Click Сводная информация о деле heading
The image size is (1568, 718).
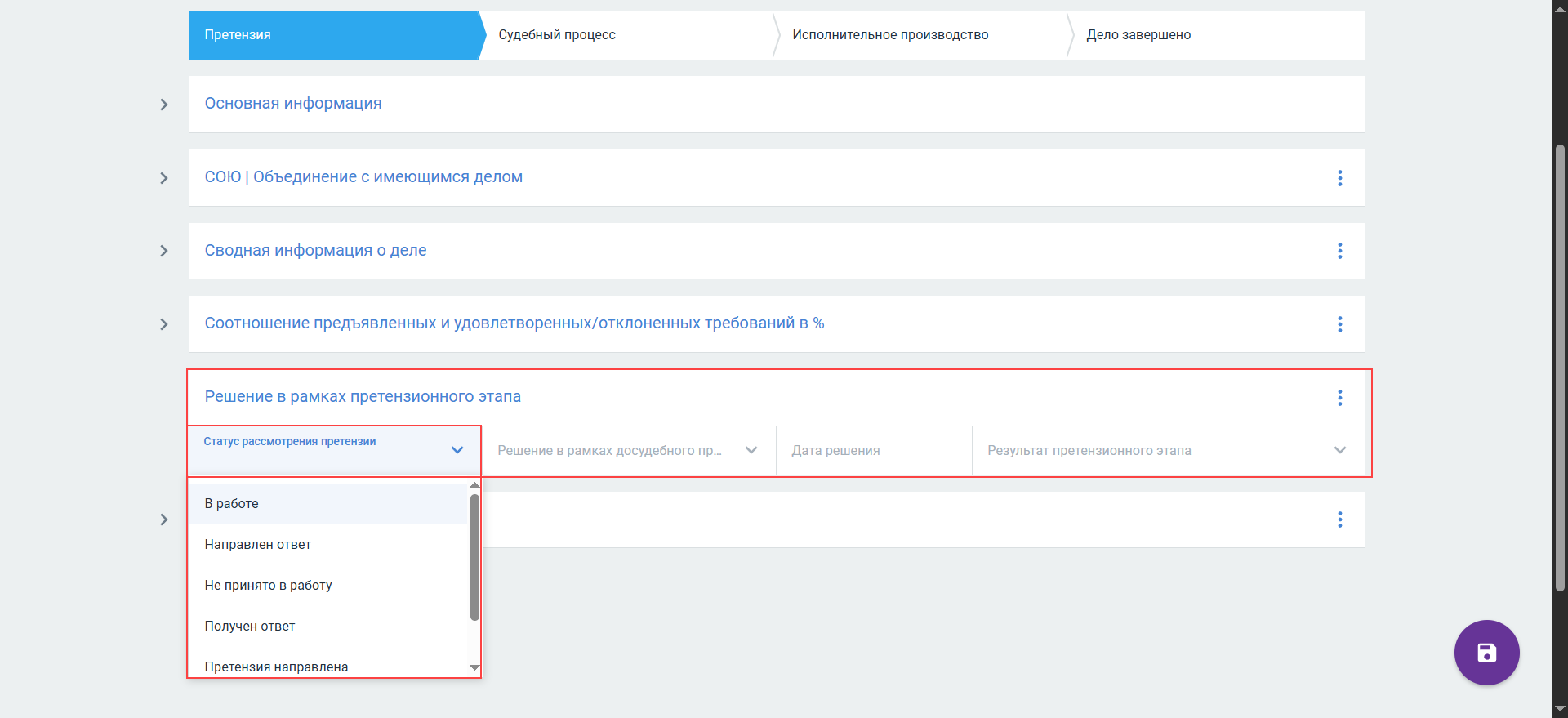tap(315, 250)
